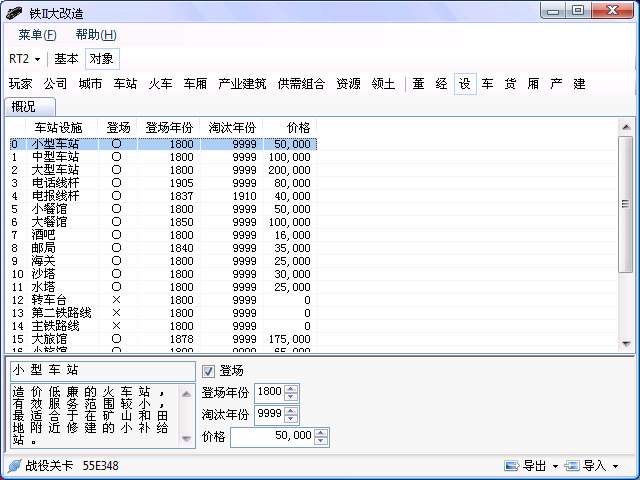This screenshot has width=640, height=480.
Task: Sort by 淘汰年份 column header
Action: 231,128
